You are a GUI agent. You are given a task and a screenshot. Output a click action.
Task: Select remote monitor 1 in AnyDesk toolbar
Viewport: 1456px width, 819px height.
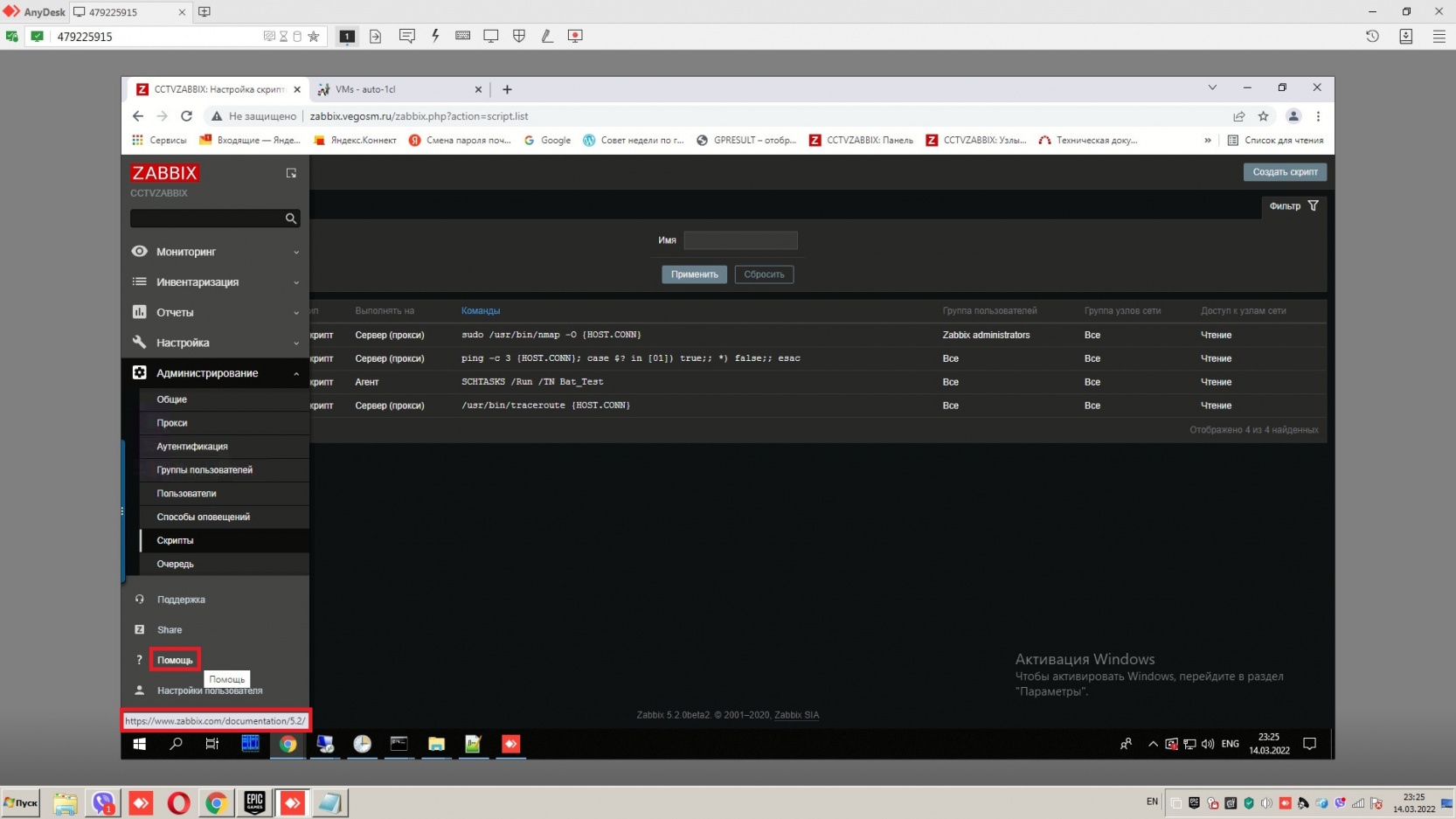click(347, 36)
